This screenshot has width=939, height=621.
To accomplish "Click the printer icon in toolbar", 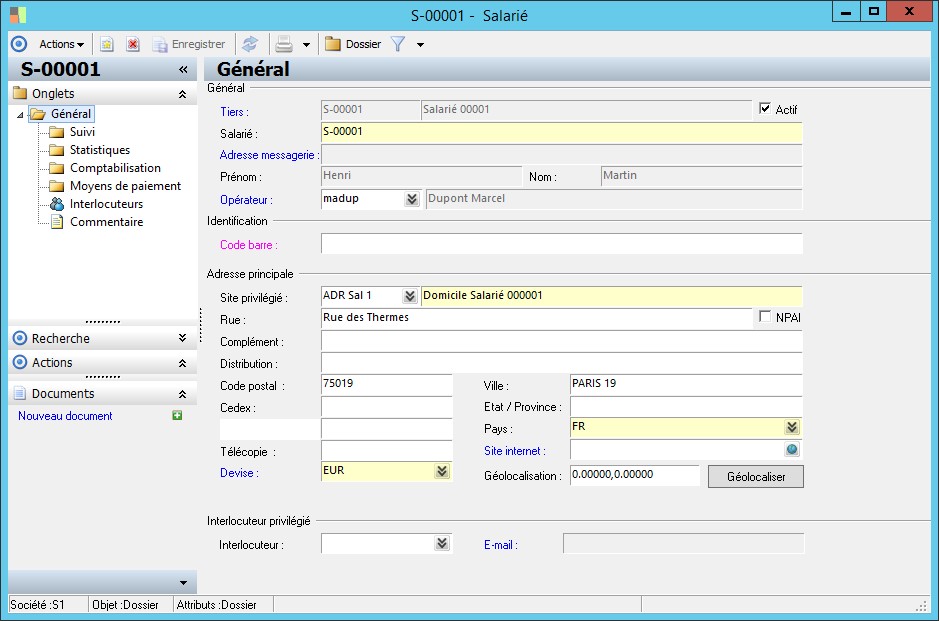I will click(x=284, y=44).
